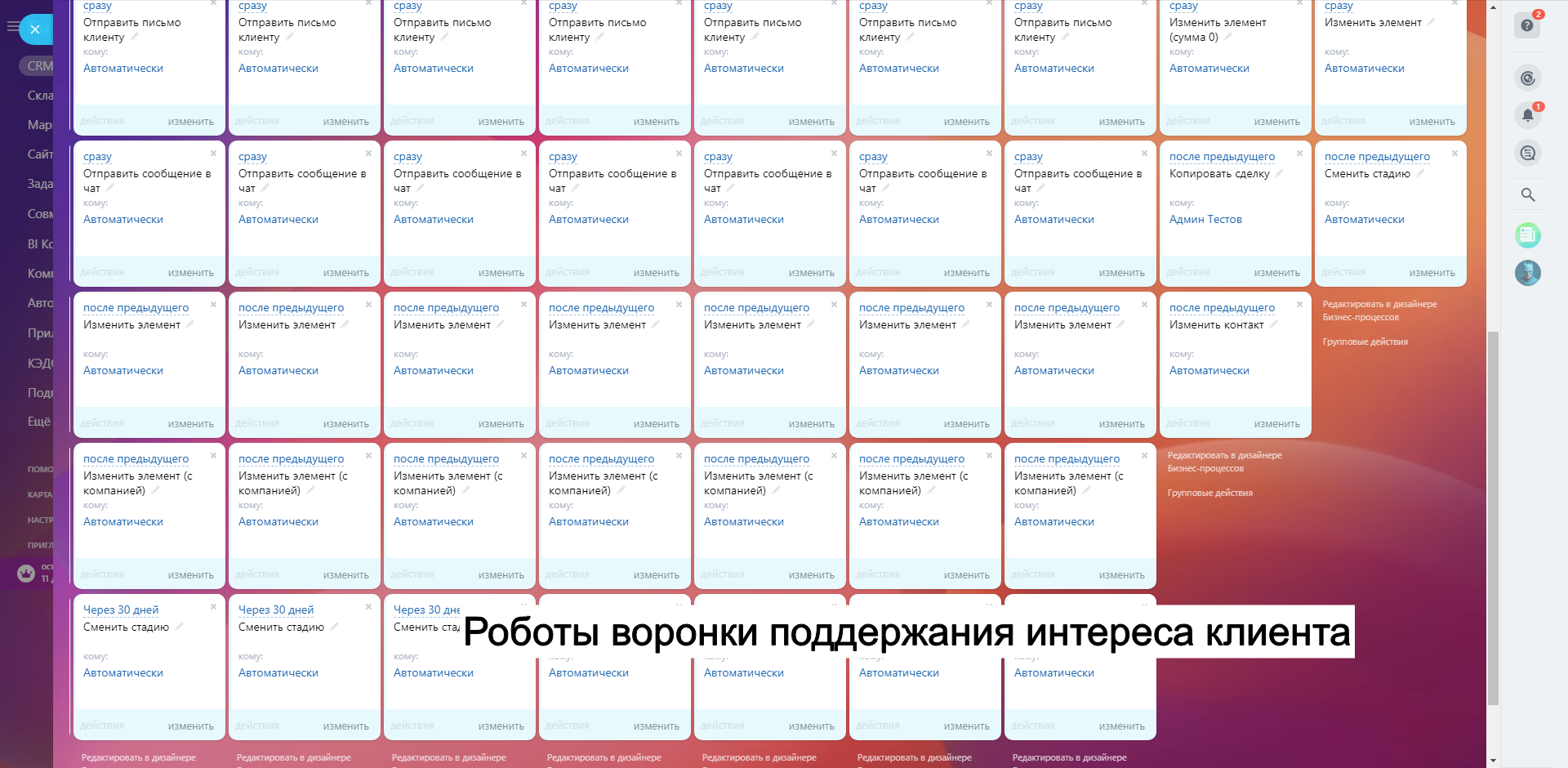The width and height of the screenshot is (1568, 768).
Task: Click 'изменить' on Копировать сделку card
Action: (x=1276, y=273)
